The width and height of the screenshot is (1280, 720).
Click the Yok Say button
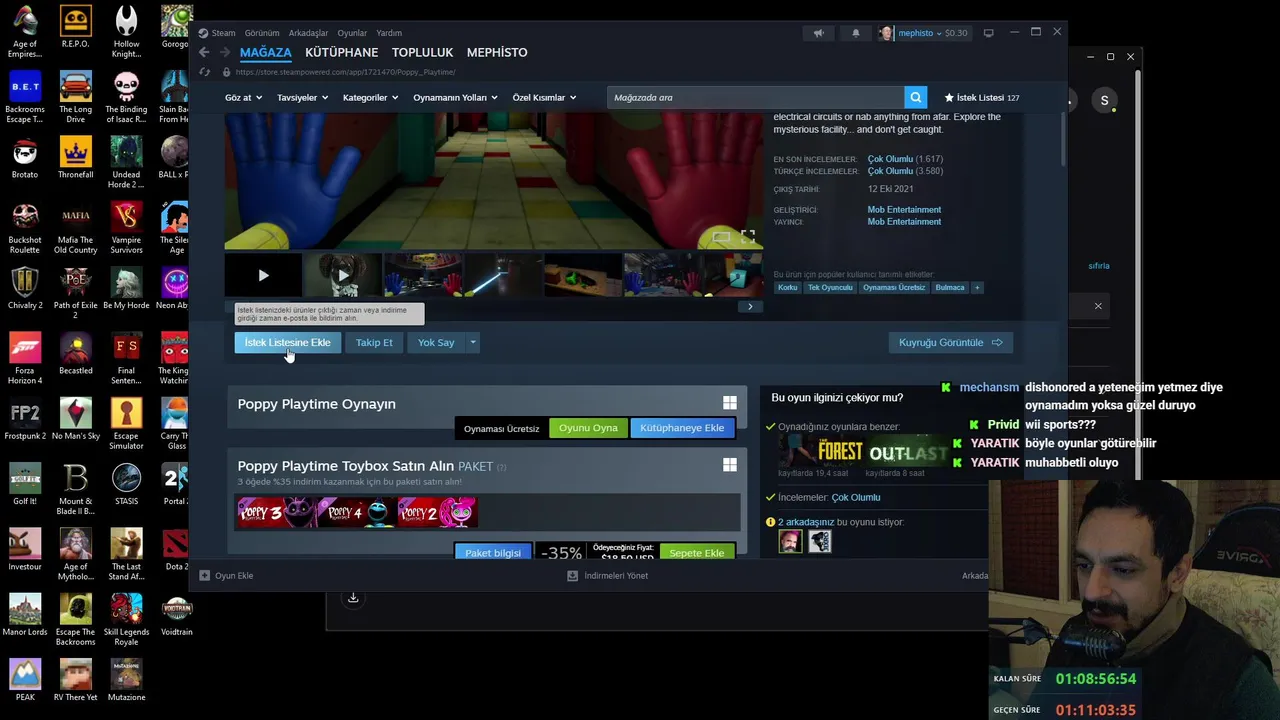click(436, 342)
